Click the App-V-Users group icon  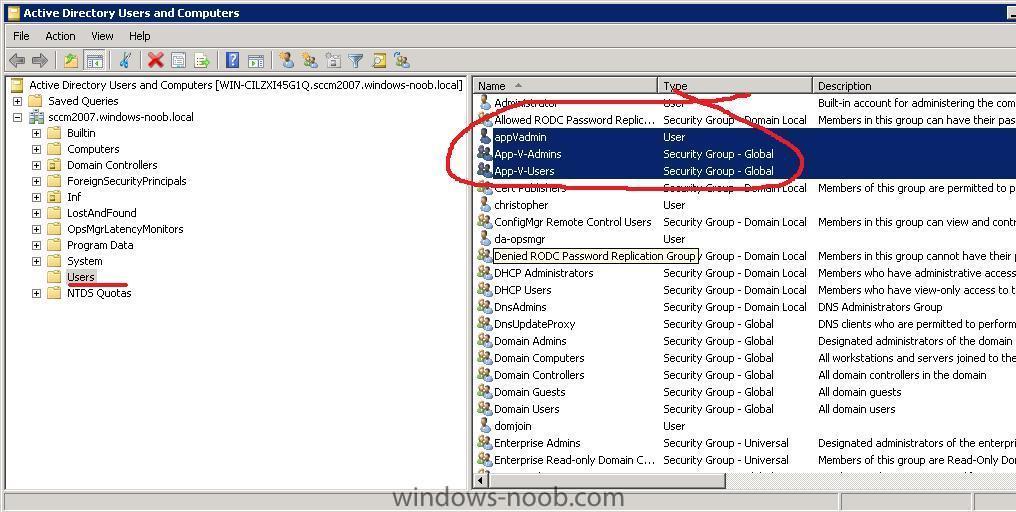[x=485, y=170]
